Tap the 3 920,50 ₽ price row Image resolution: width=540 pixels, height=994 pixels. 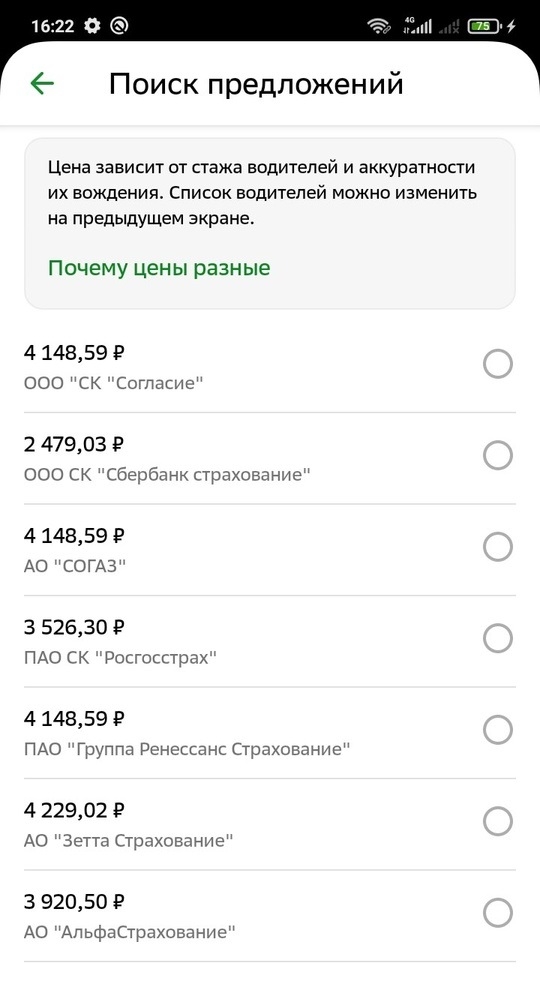coord(269,915)
